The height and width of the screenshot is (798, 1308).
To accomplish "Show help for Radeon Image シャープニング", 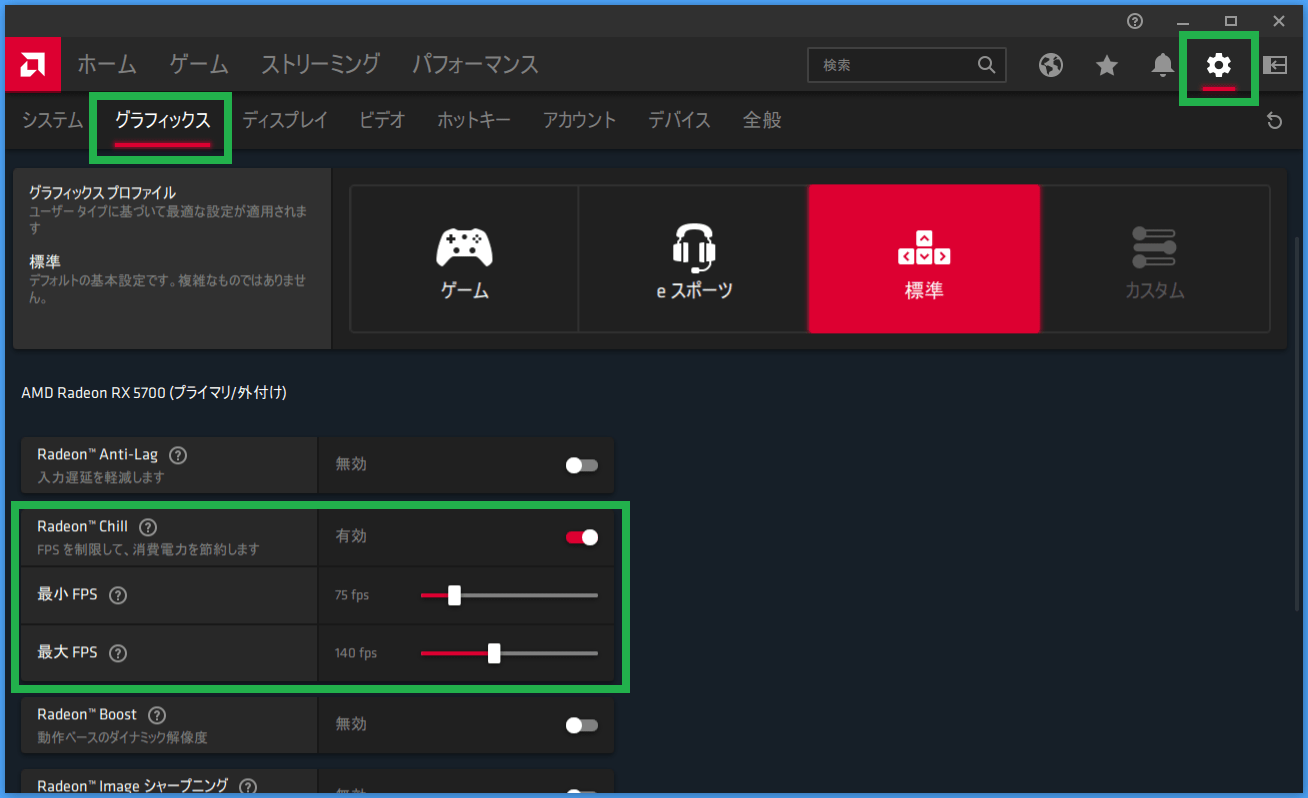I will pyautogui.click(x=248, y=787).
